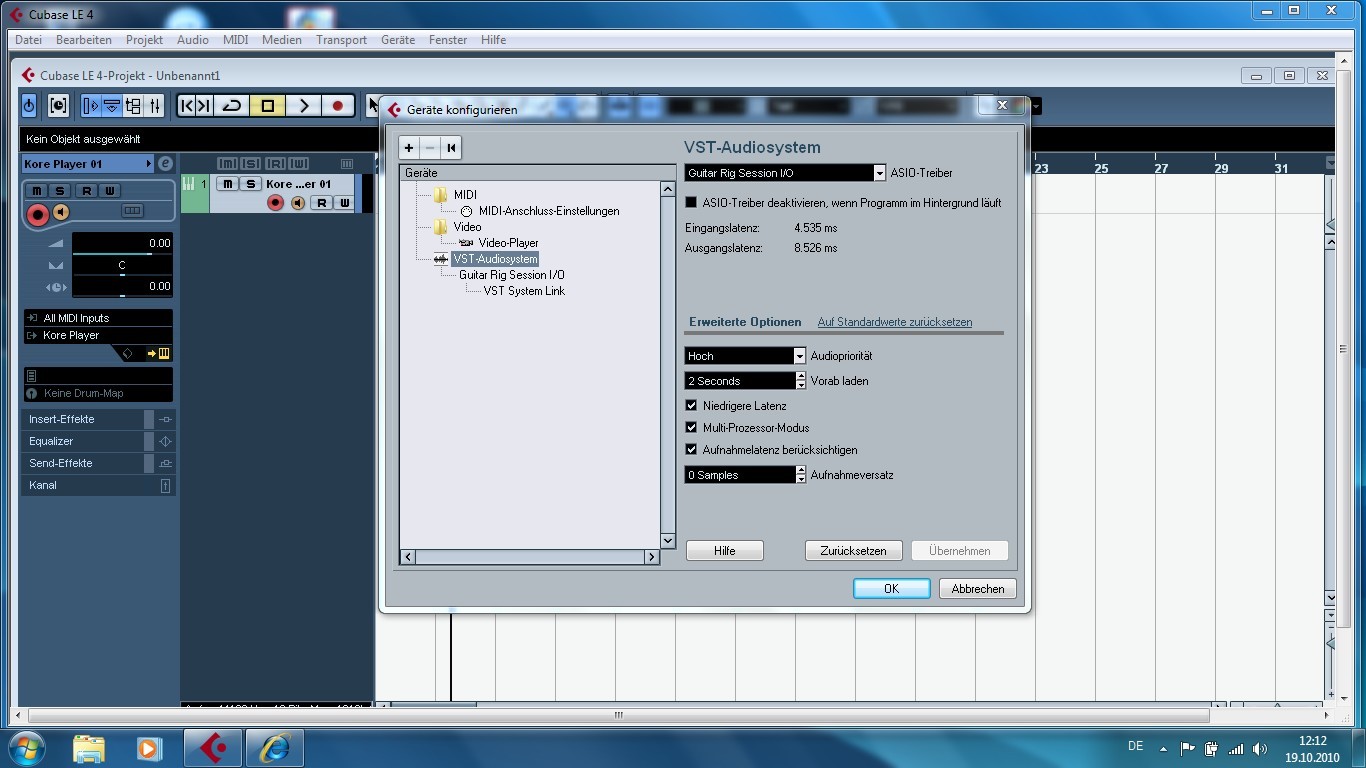Open channel settings with inspector 'e' icon
Viewport: 1366px width, 768px height.
165,164
